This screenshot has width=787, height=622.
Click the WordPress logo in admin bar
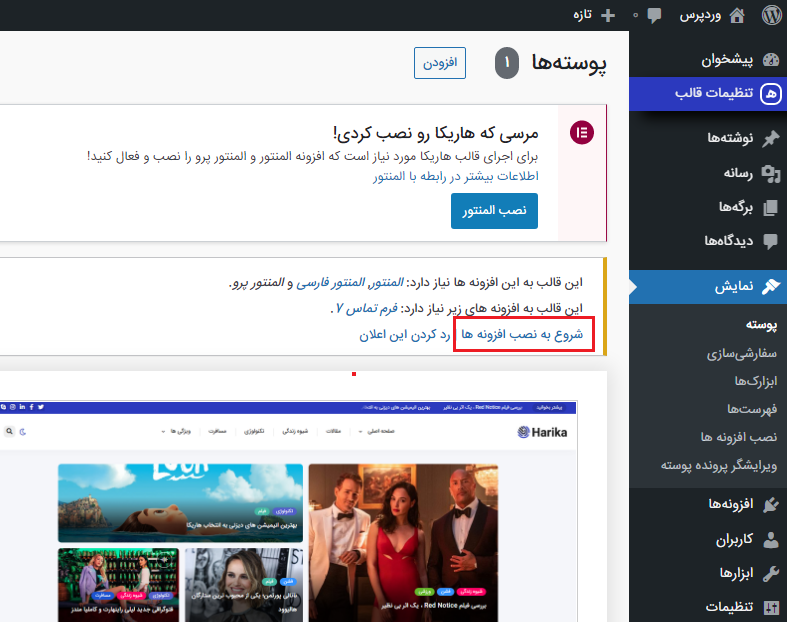(x=771, y=15)
